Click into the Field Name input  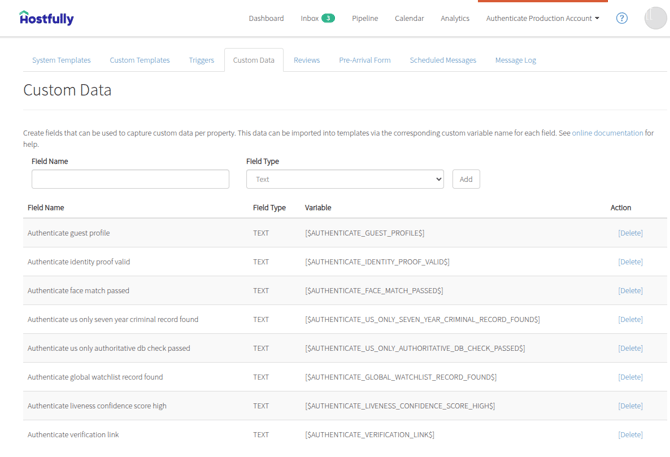(130, 179)
